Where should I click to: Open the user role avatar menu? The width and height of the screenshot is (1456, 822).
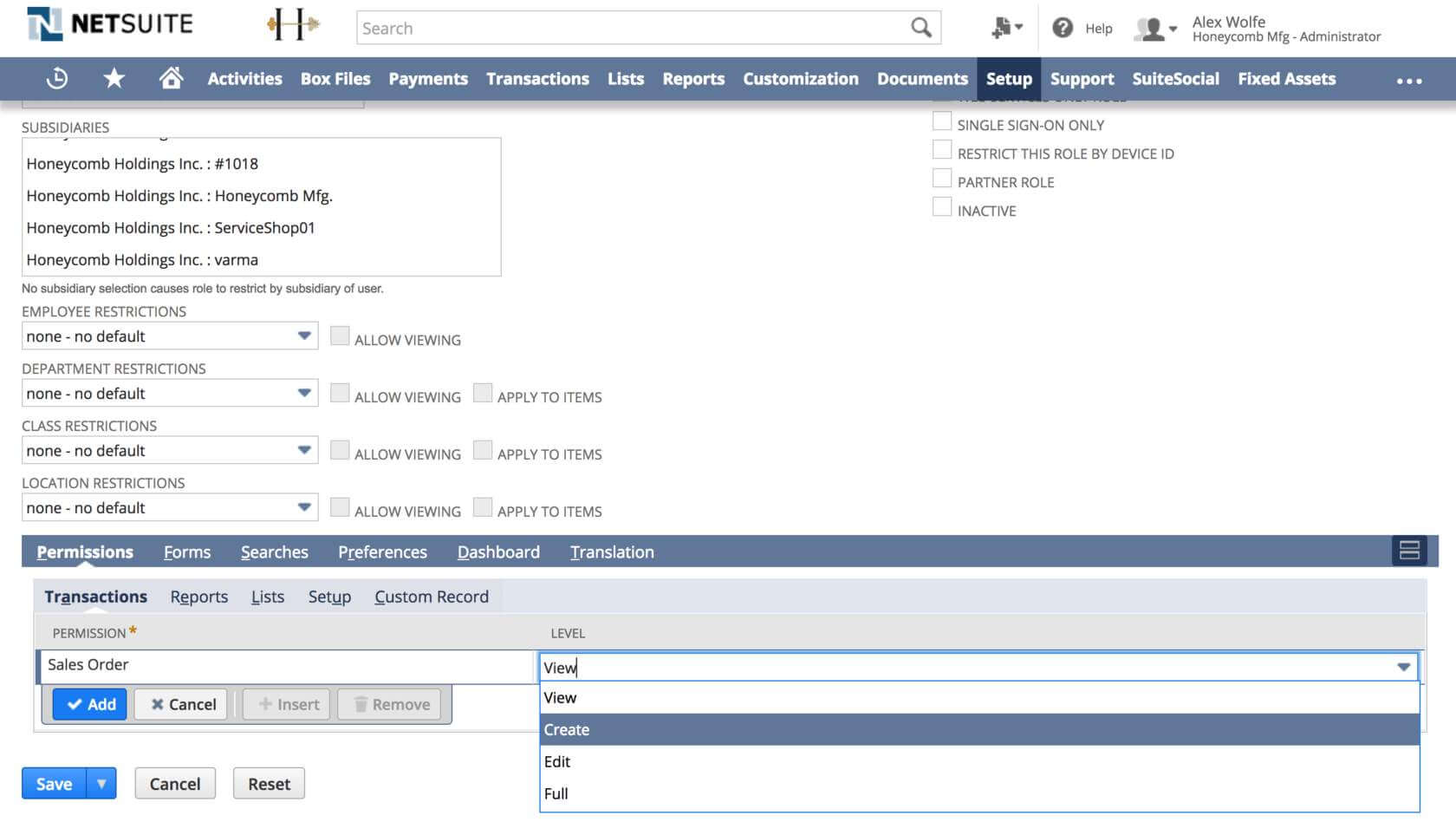tap(1155, 29)
